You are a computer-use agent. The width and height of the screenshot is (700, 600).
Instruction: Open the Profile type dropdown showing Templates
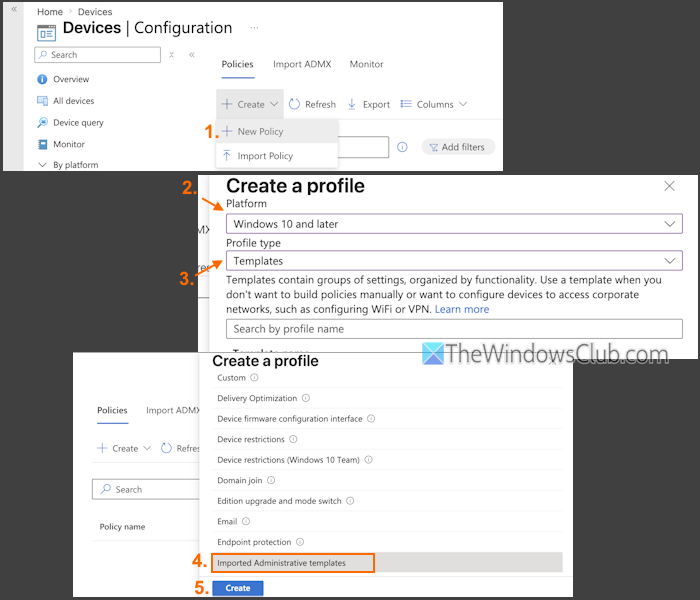454,261
